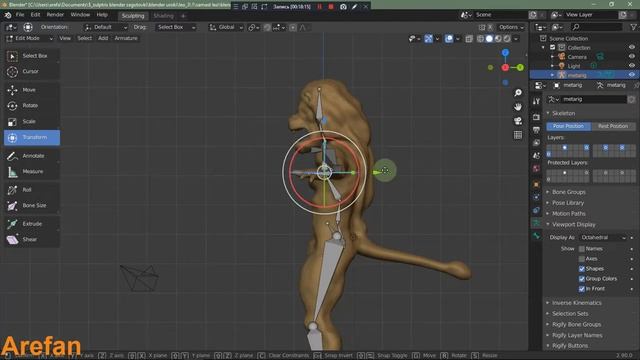Select solid viewport shading mode
This screenshot has height=360, width=640.
(x=489, y=39)
